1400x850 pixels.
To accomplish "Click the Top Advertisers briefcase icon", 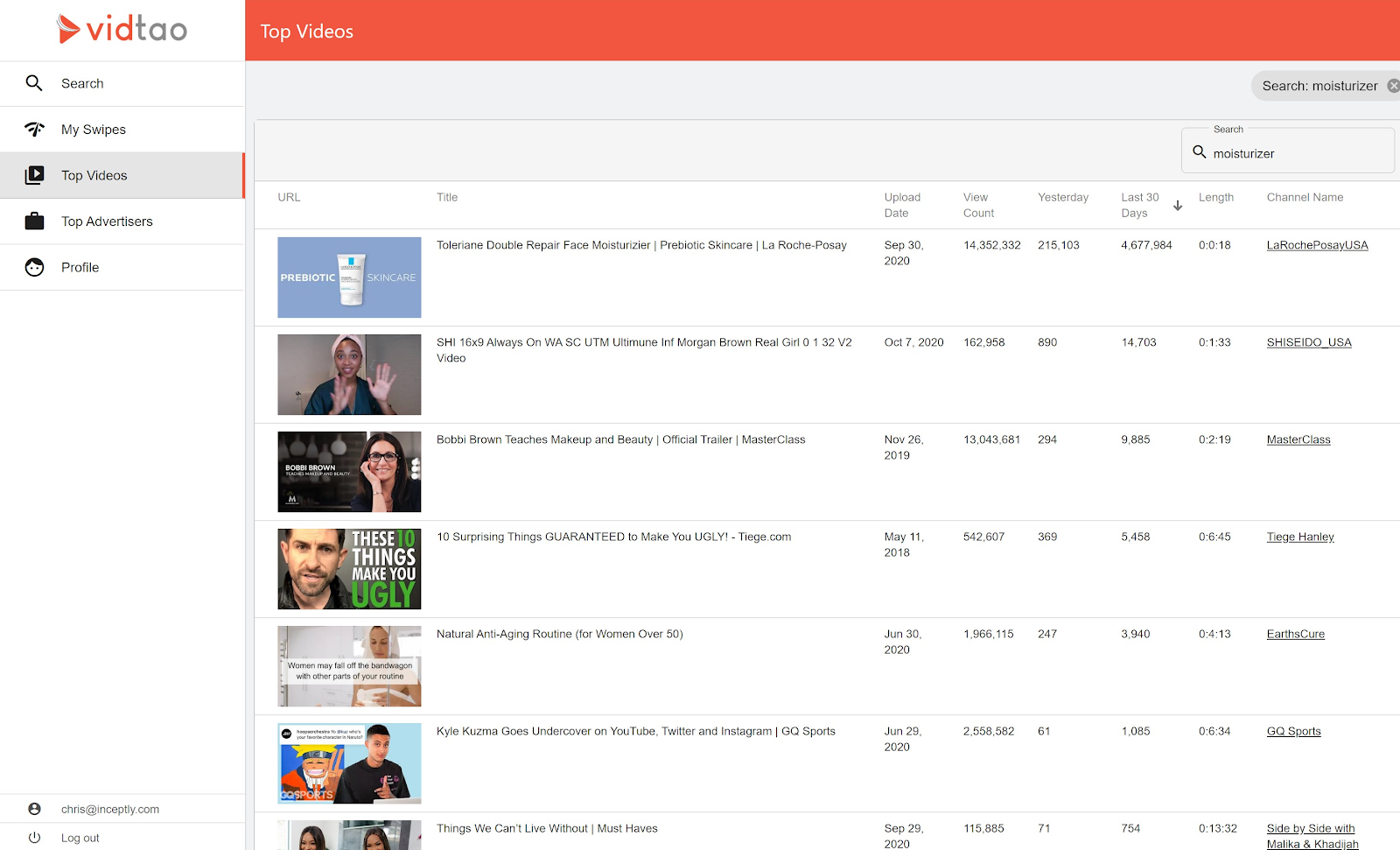I will coord(34,221).
